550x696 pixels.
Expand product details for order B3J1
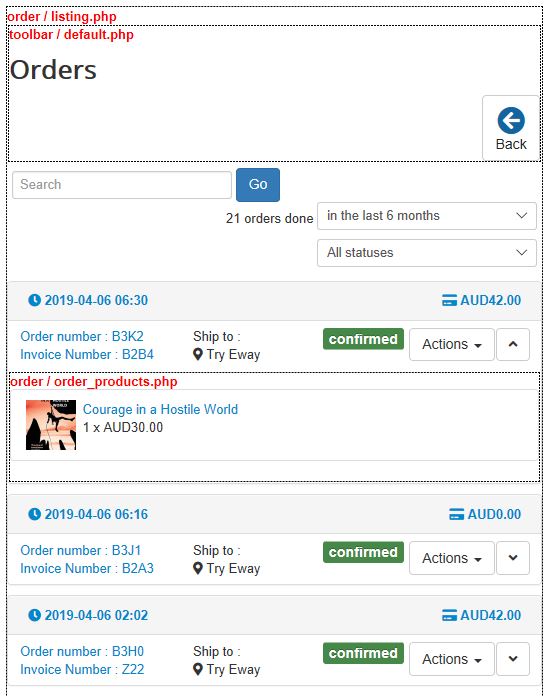[x=513, y=558]
